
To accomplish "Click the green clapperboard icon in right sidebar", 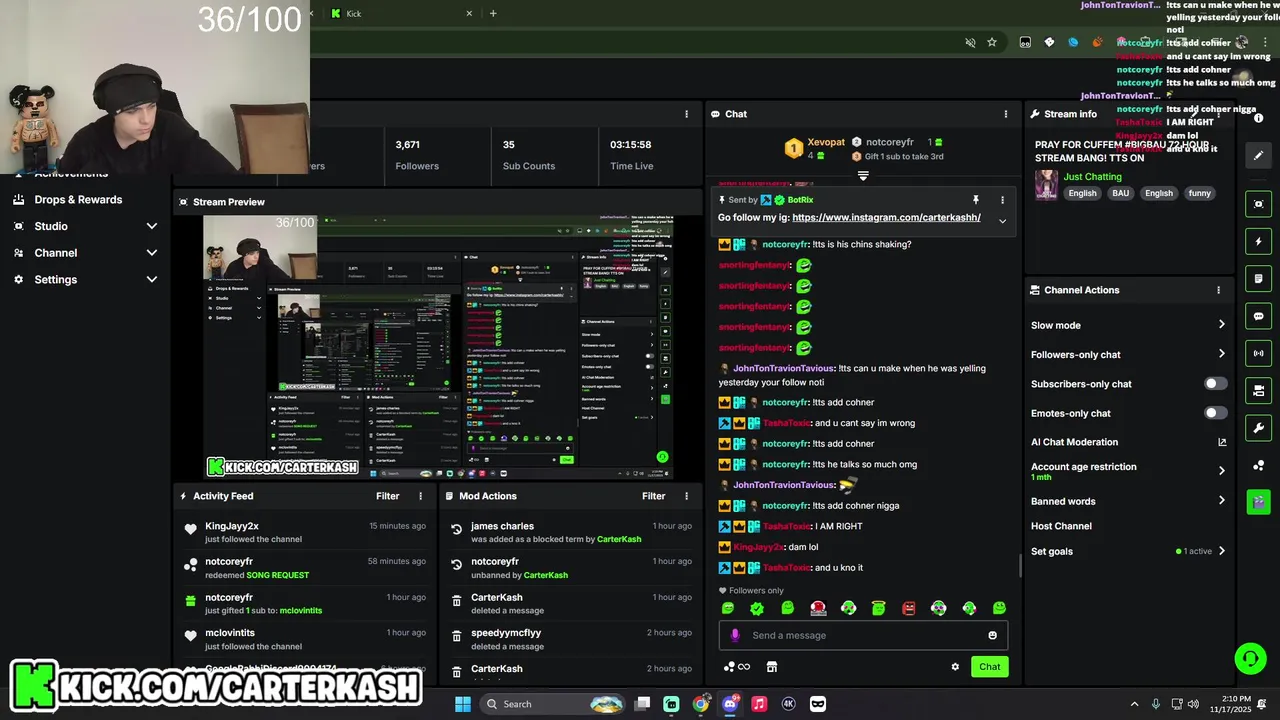I will click(x=1258, y=502).
